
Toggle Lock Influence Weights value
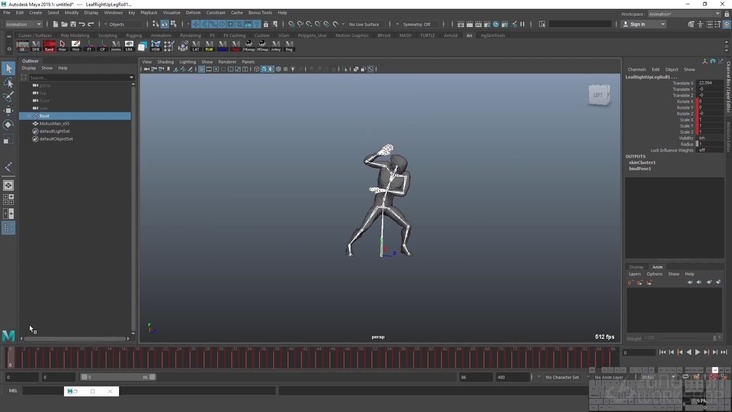click(x=702, y=150)
